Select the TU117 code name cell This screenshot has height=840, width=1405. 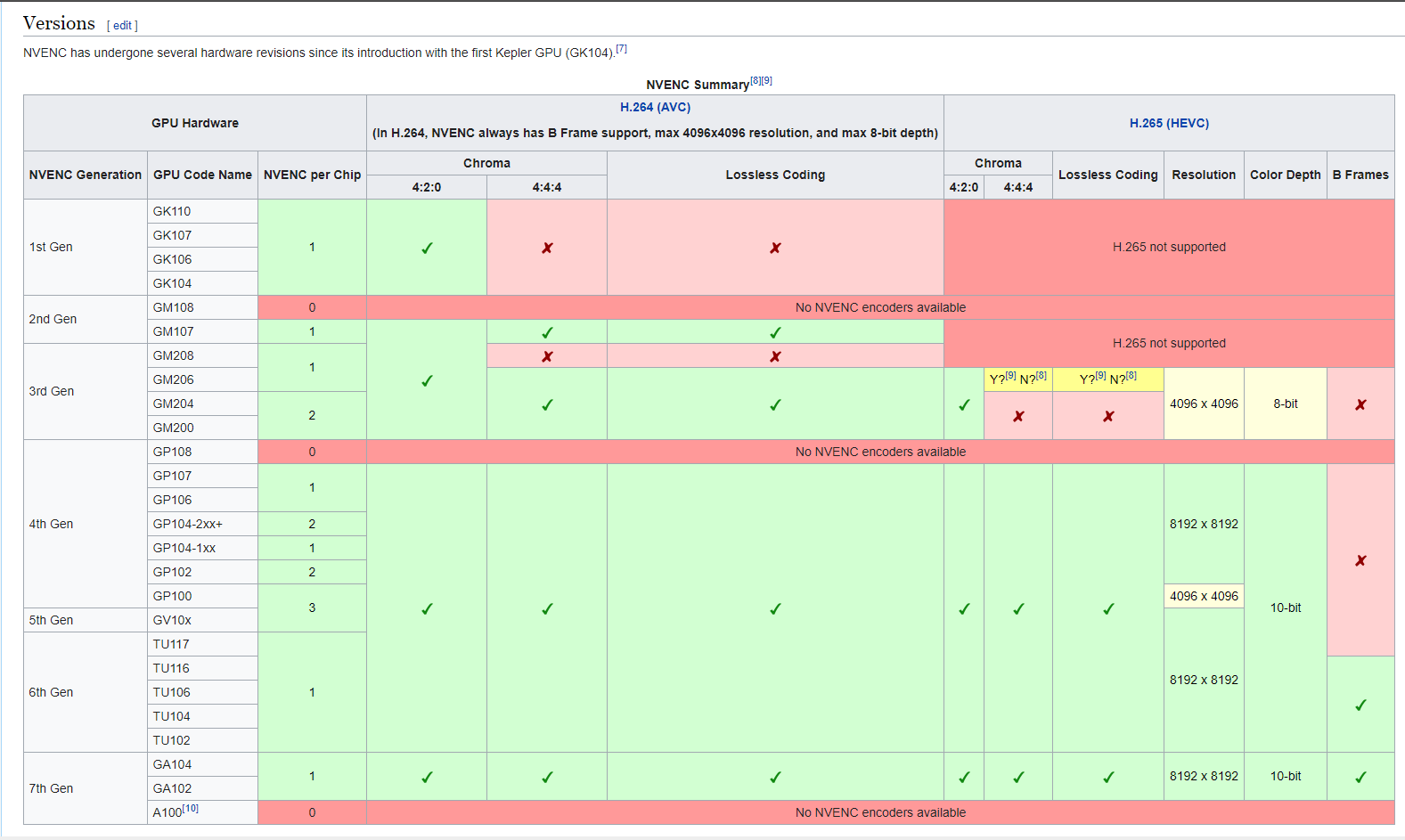click(202, 644)
